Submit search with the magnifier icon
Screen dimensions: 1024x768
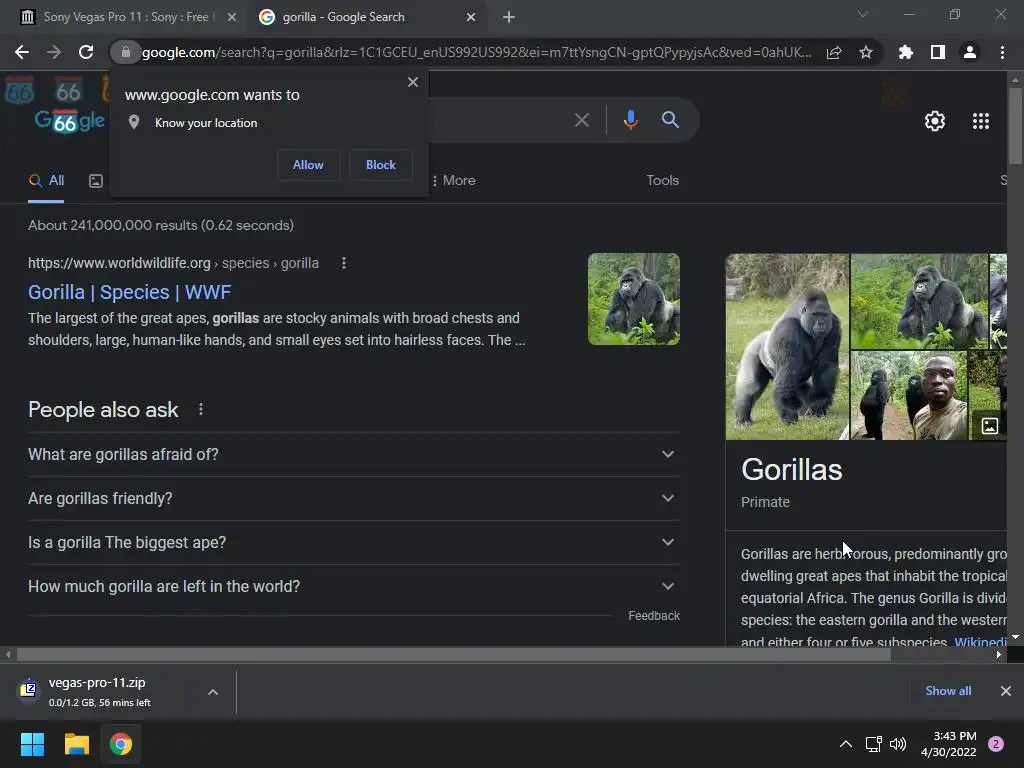(670, 120)
